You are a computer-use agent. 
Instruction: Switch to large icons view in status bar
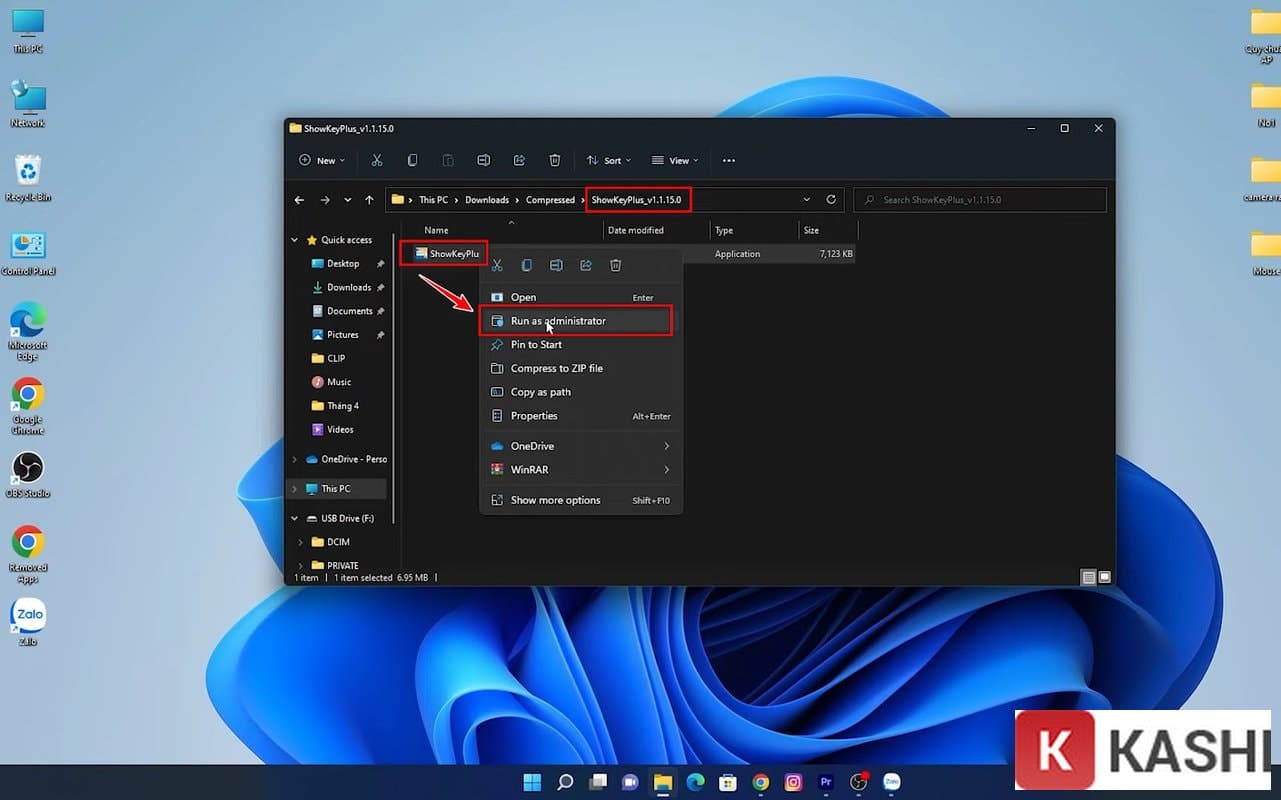[x=1104, y=577]
